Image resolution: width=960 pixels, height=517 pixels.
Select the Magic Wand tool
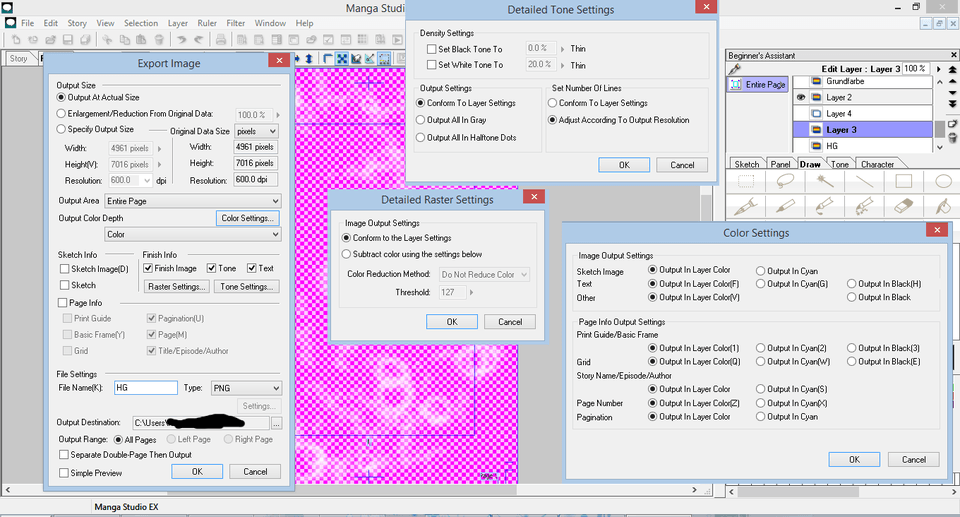(825, 181)
